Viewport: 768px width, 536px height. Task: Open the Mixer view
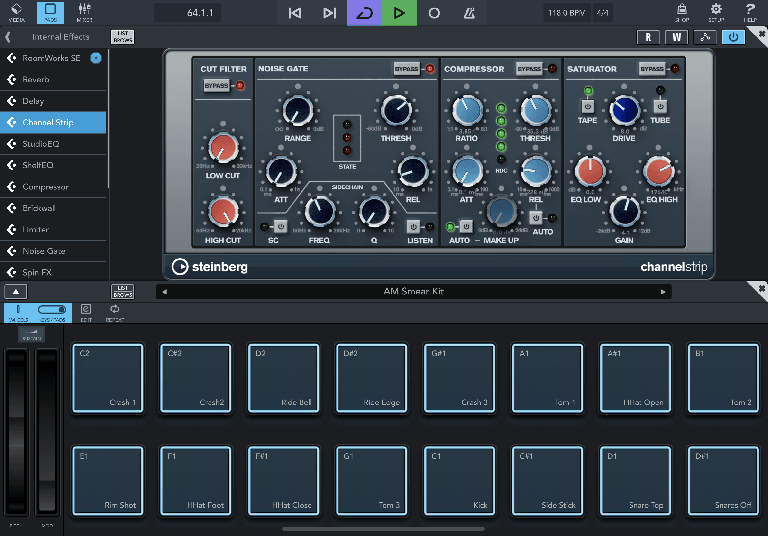(84, 13)
